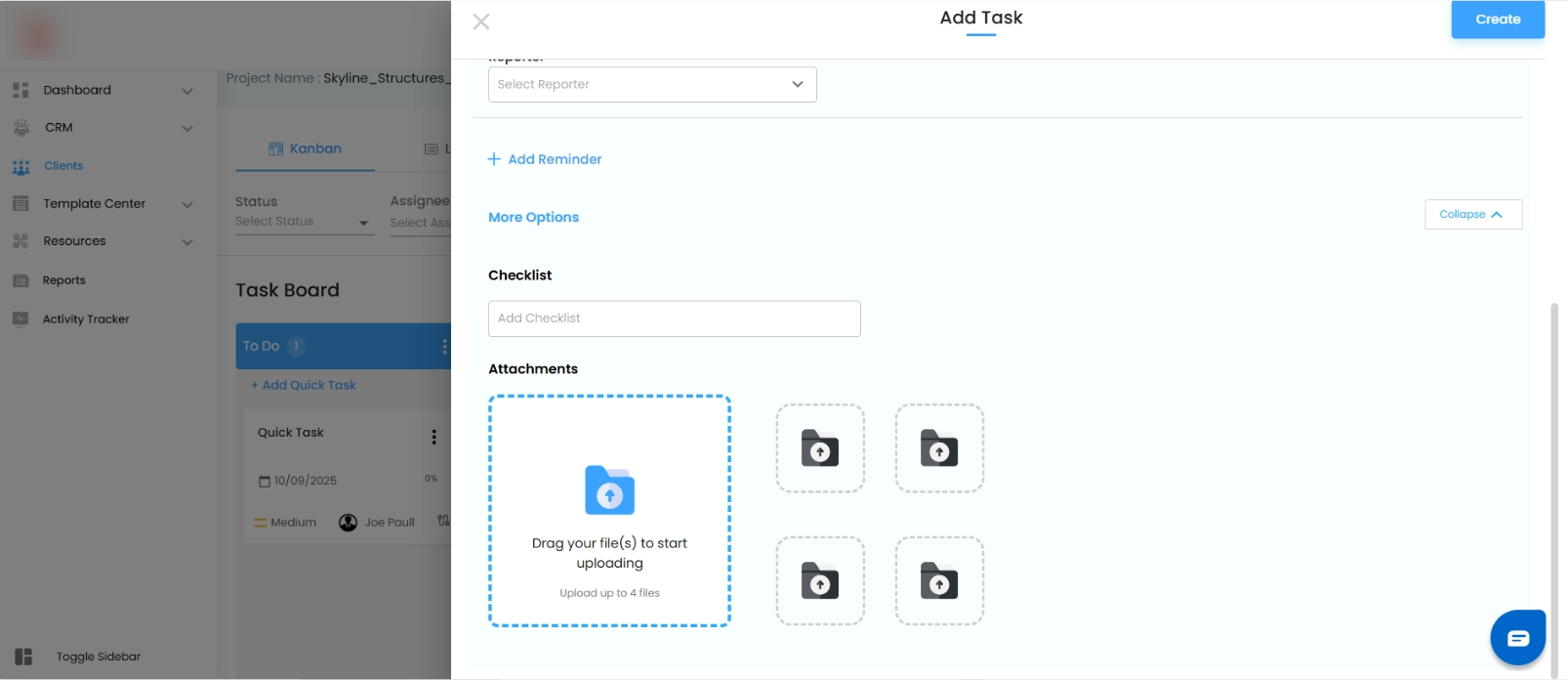This screenshot has height=680, width=1568.
Task: Click the top-right attachment upload slot
Action: point(939,448)
